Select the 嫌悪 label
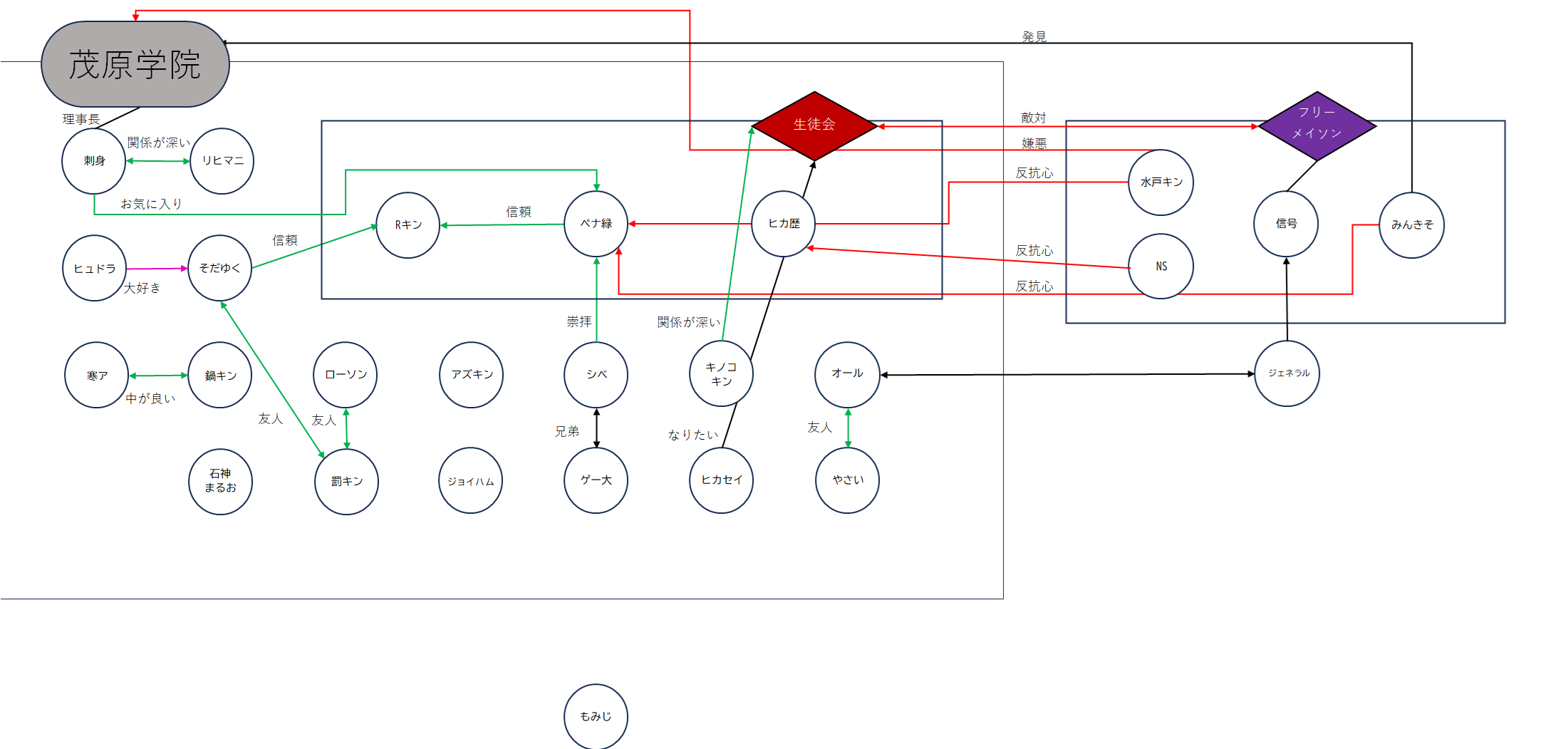The width and height of the screenshot is (1568, 749). (1034, 144)
